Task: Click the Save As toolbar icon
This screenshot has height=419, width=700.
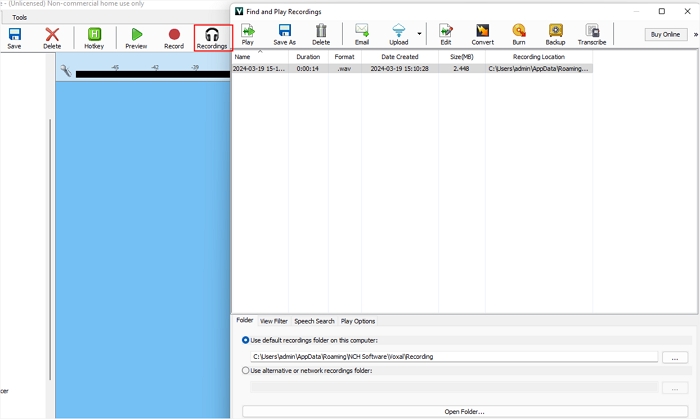Action: [x=284, y=35]
